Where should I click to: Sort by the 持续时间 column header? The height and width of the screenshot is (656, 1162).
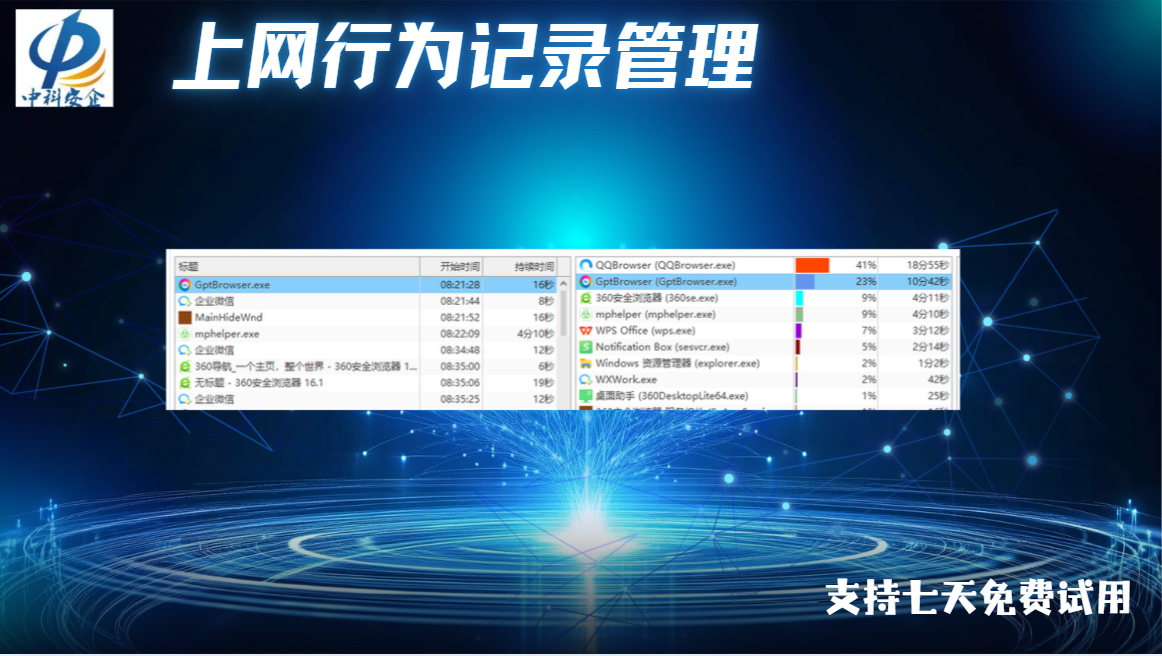[520, 266]
